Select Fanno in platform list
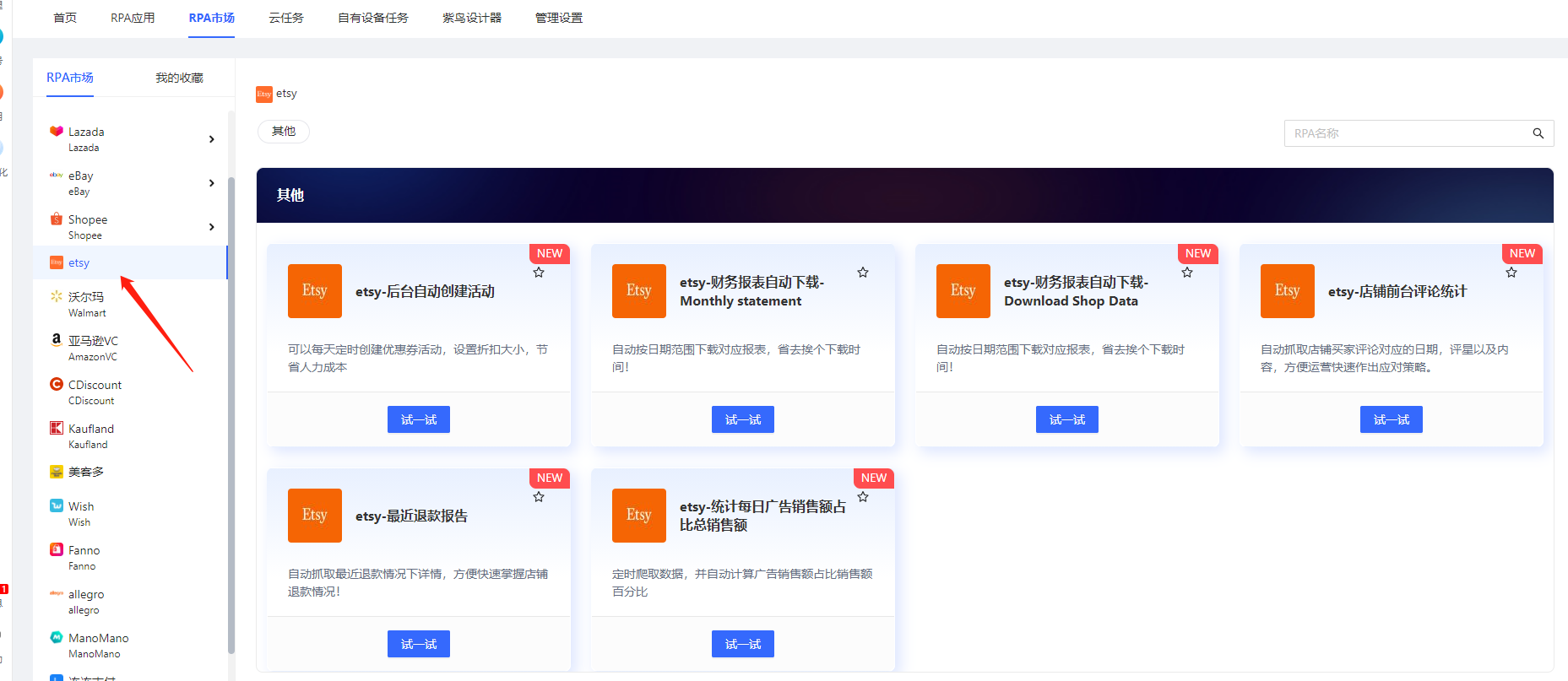1568x681 pixels. (x=130, y=558)
